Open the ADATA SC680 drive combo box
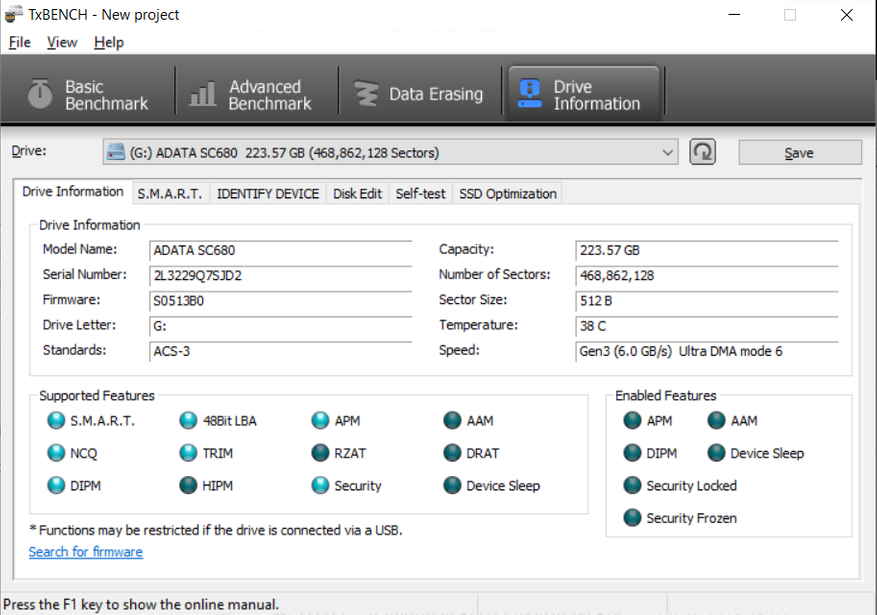 [x=390, y=153]
